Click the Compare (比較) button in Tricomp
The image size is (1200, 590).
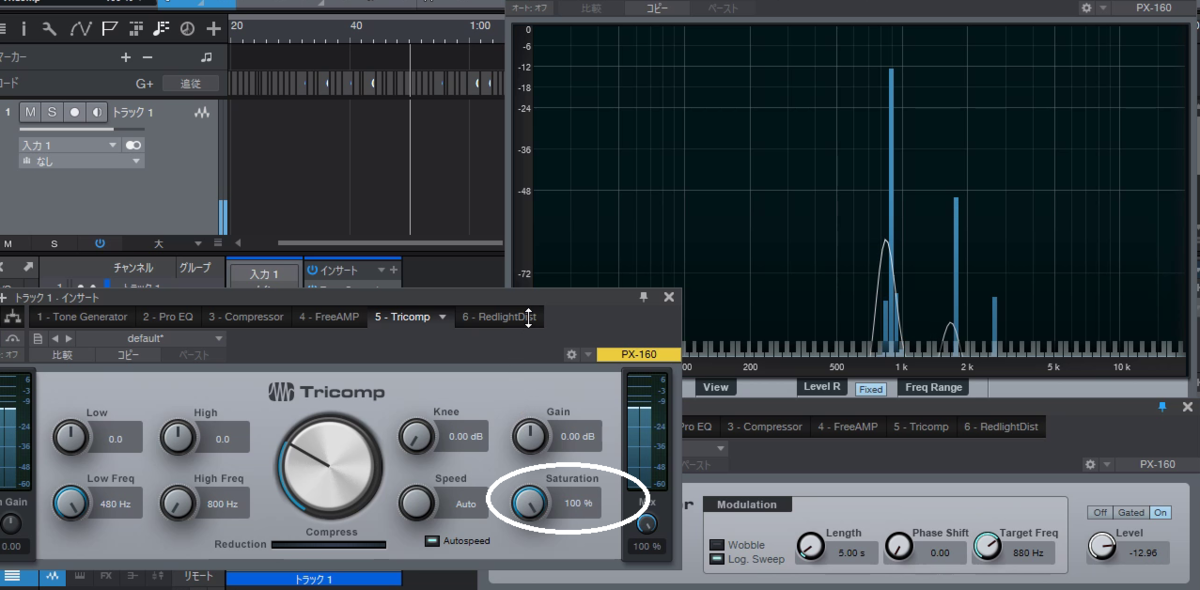[x=61, y=355]
